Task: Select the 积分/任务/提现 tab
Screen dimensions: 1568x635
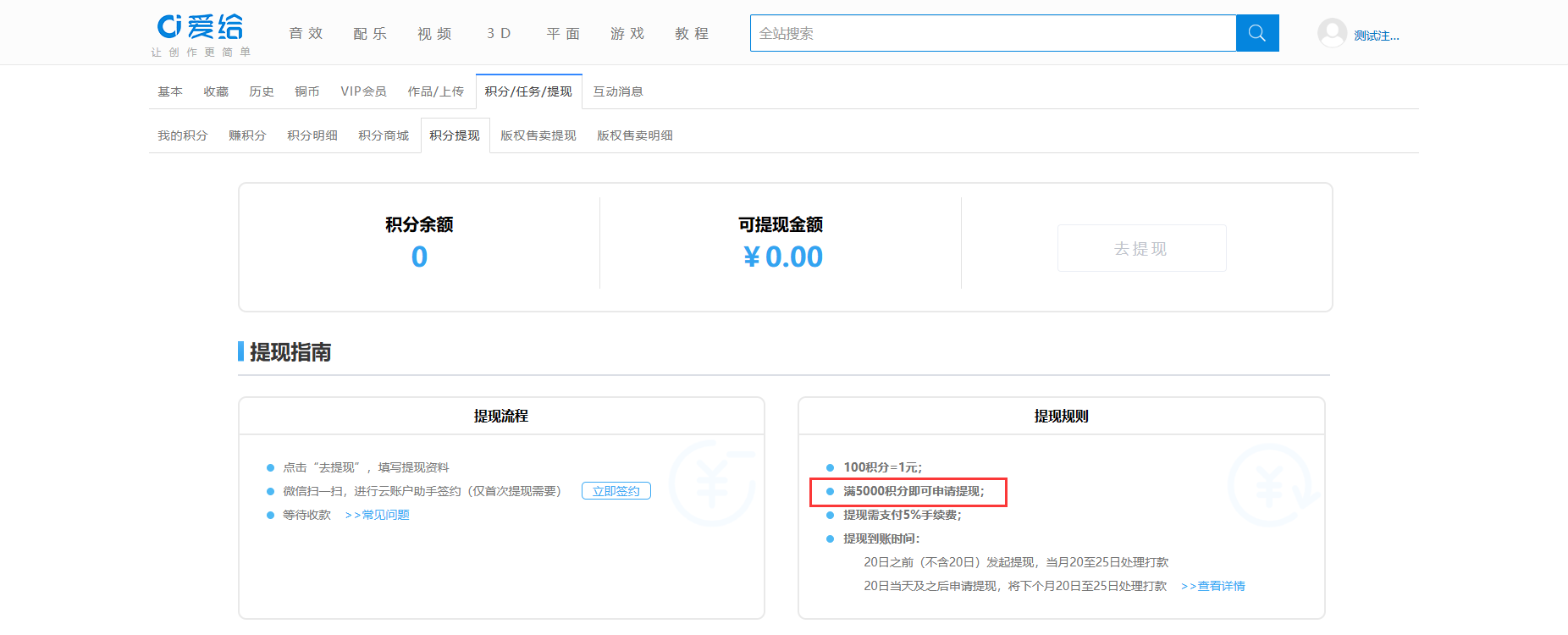Action: pyautogui.click(x=528, y=91)
